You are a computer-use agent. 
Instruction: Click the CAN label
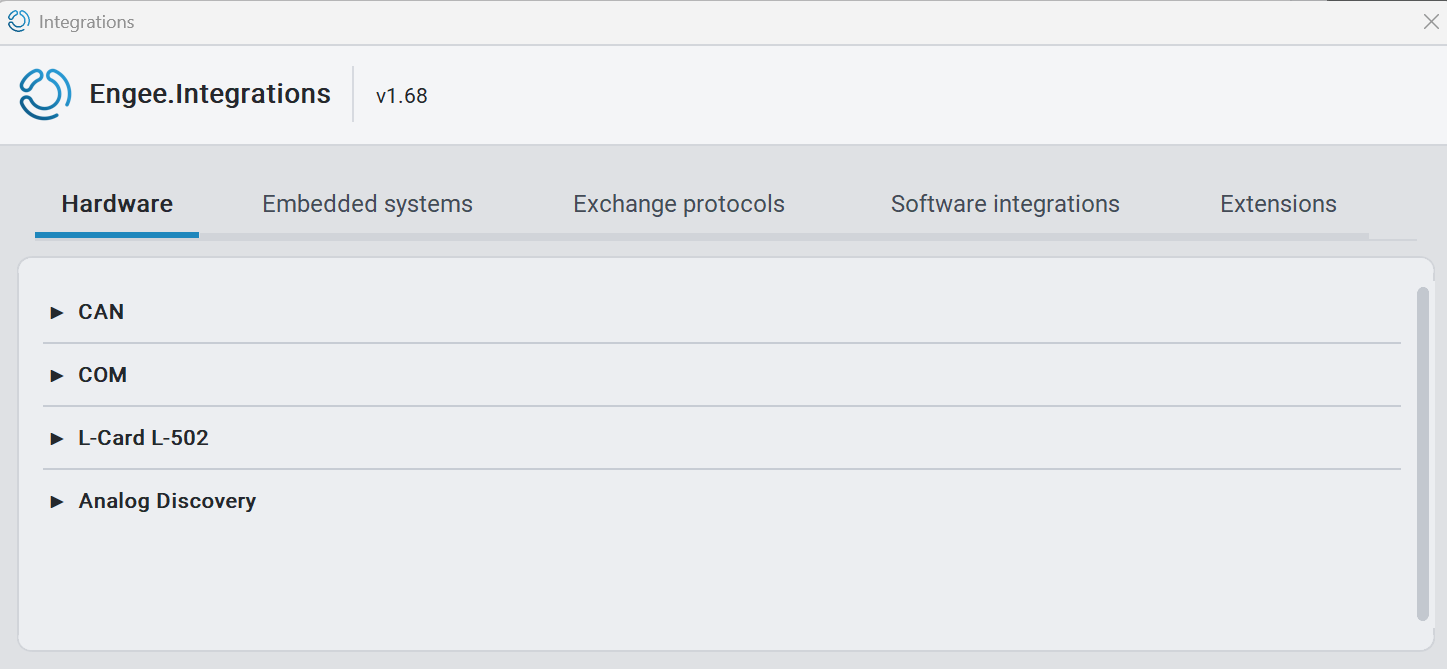click(x=101, y=312)
